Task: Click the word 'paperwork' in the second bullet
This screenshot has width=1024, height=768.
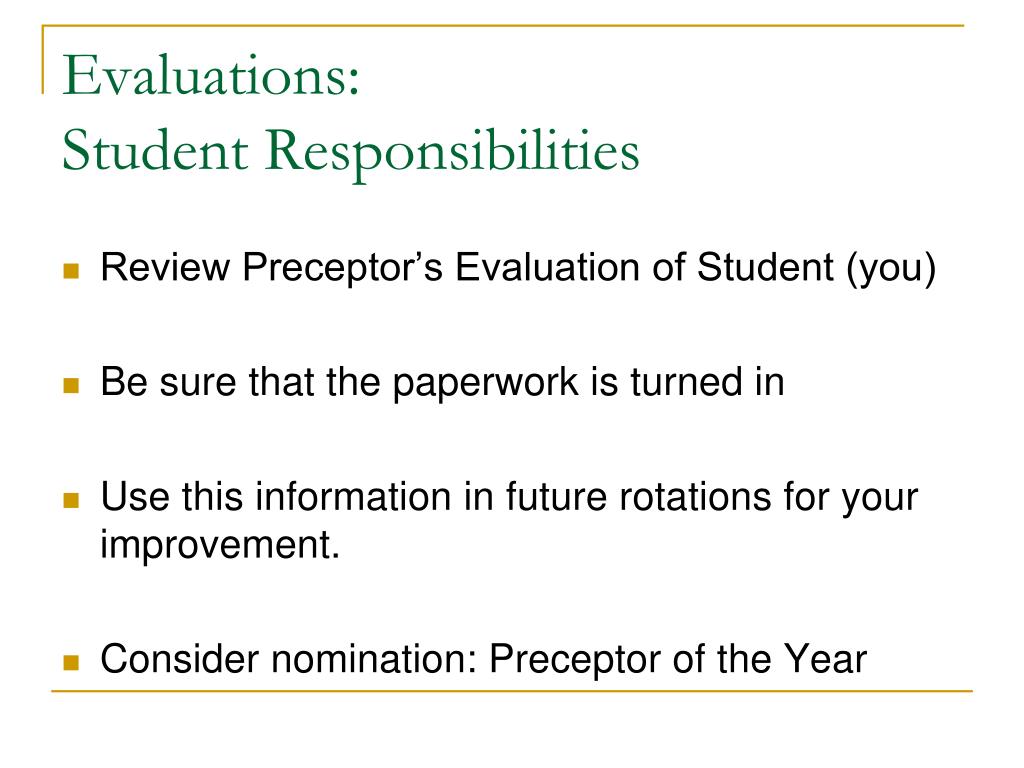Action: 486,385
